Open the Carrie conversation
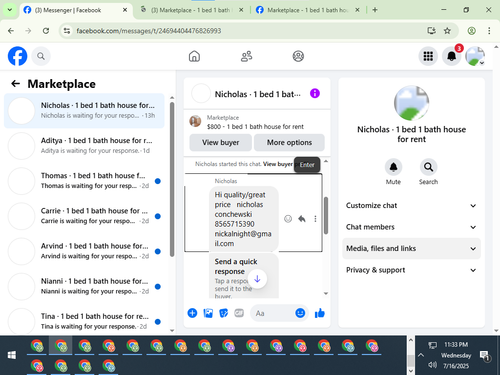Image resolution: width=500 pixels, height=375 pixels. 84,216
